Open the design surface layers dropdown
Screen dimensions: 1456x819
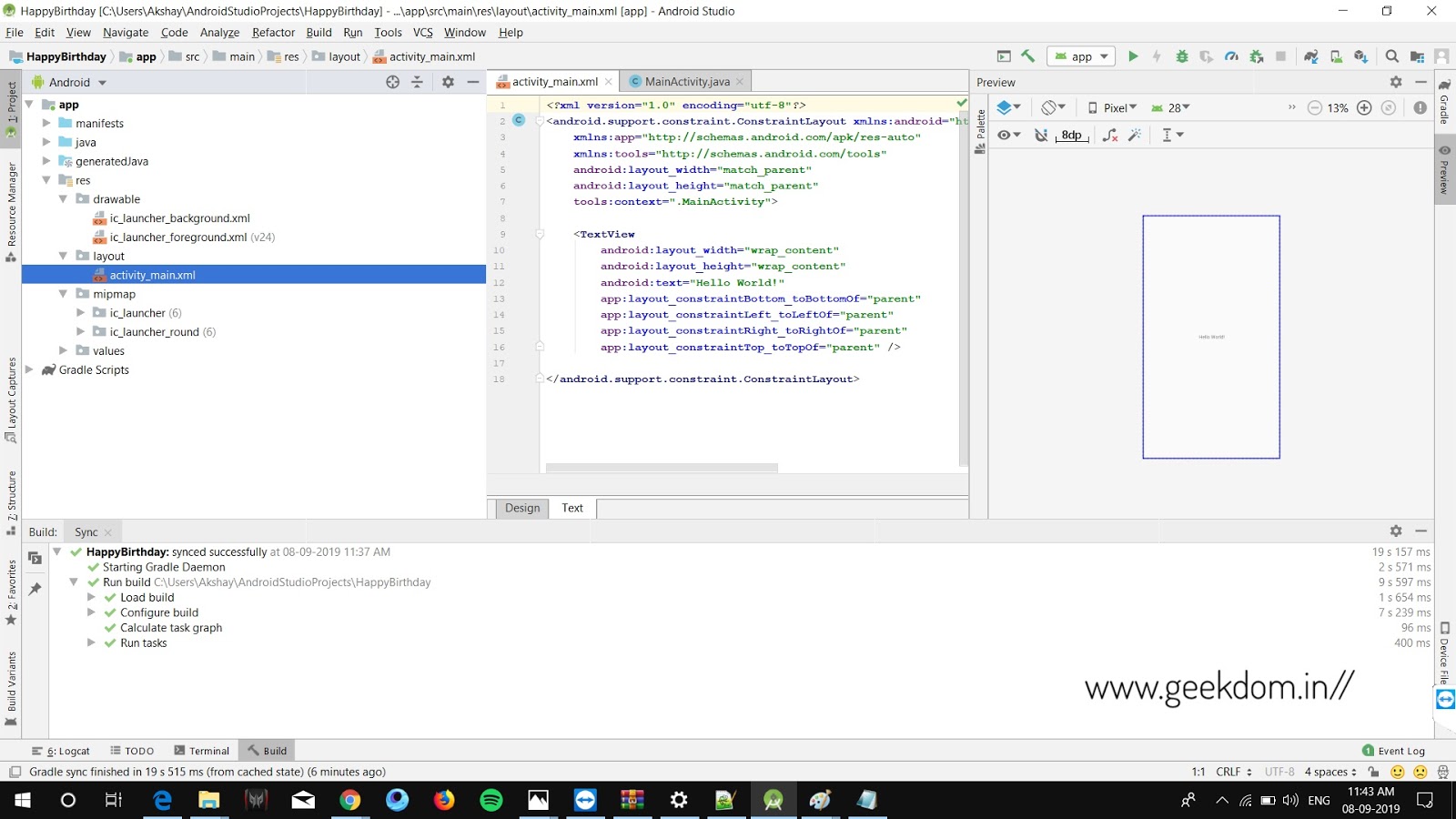[x=1008, y=107]
